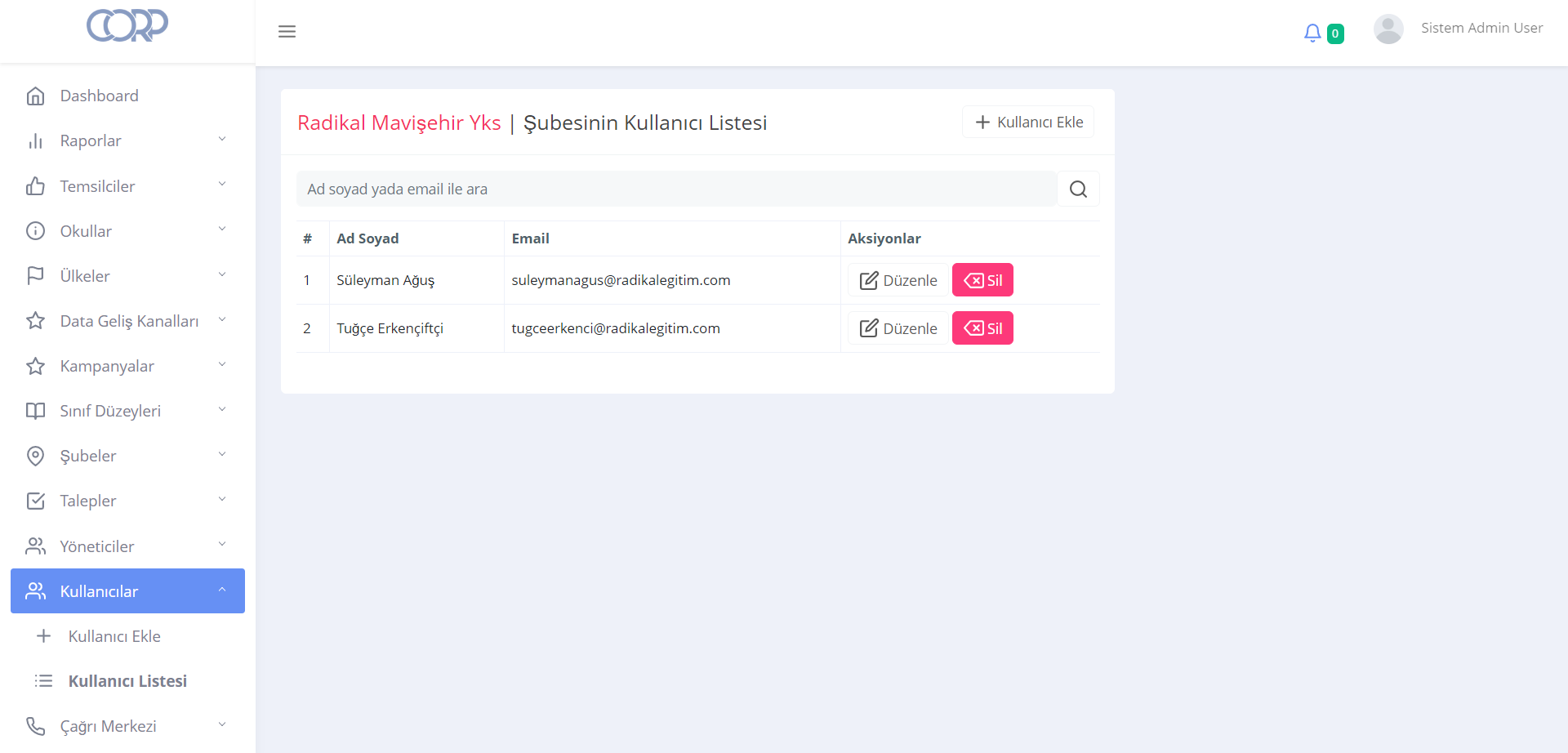The image size is (1568, 753).
Task: Delete user Süleyman Ağuş with Sil
Action: [982, 280]
